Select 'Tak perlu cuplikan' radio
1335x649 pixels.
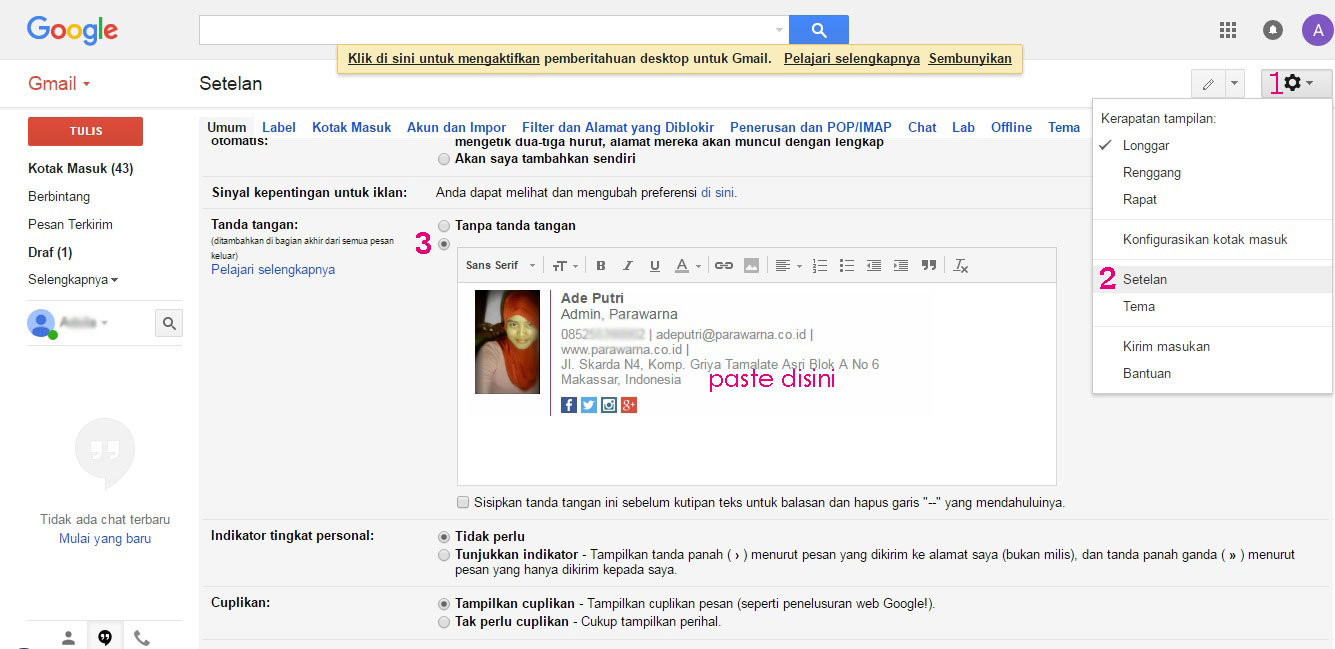coord(444,621)
